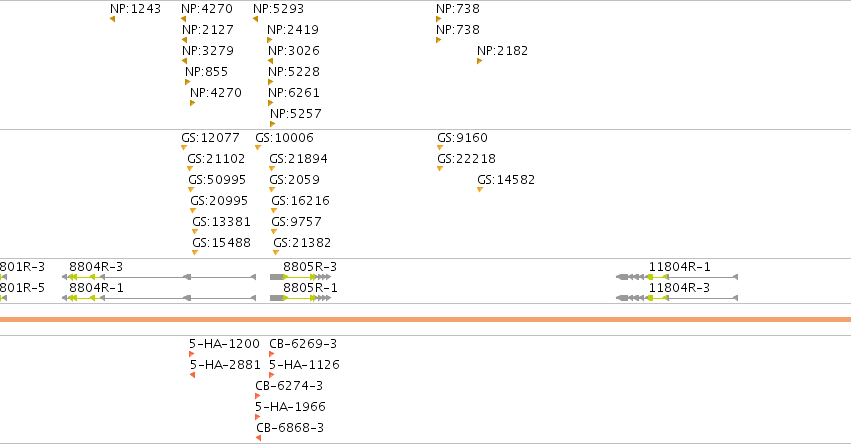851x444 pixels.
Task: Click the GS:21102 label
Action: (216, 158)
